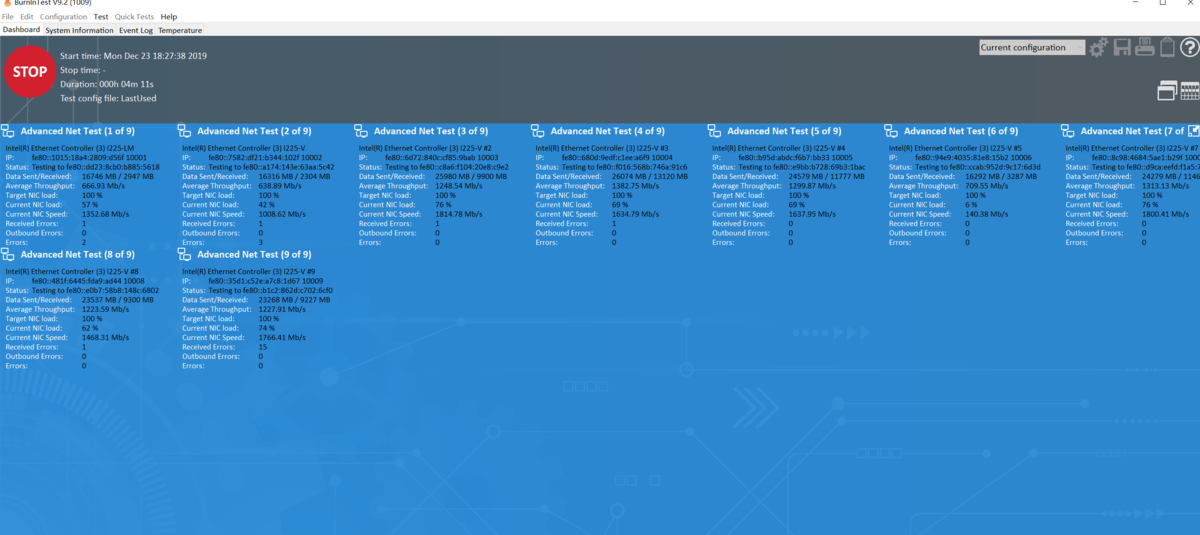Screen dimensions: 1200x535
Task: Switch to the Event Log tab
Action: [136, 30]
